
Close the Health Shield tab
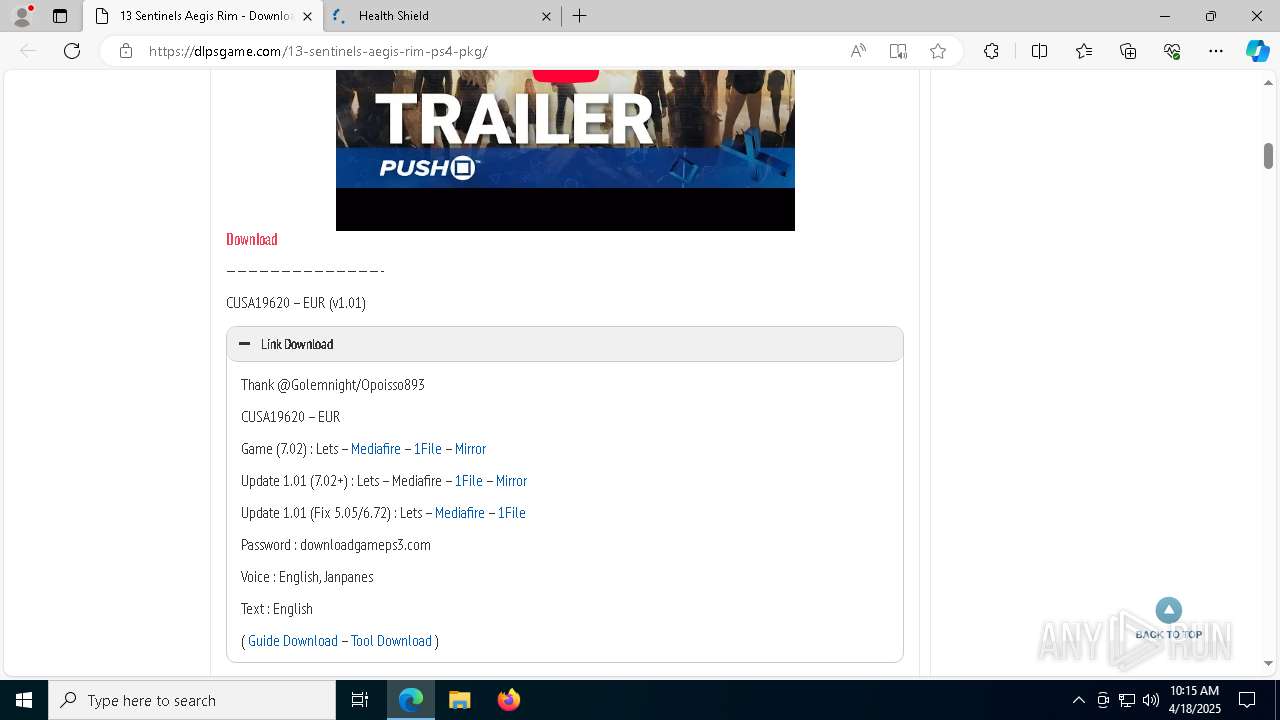(x=547, y=16)
